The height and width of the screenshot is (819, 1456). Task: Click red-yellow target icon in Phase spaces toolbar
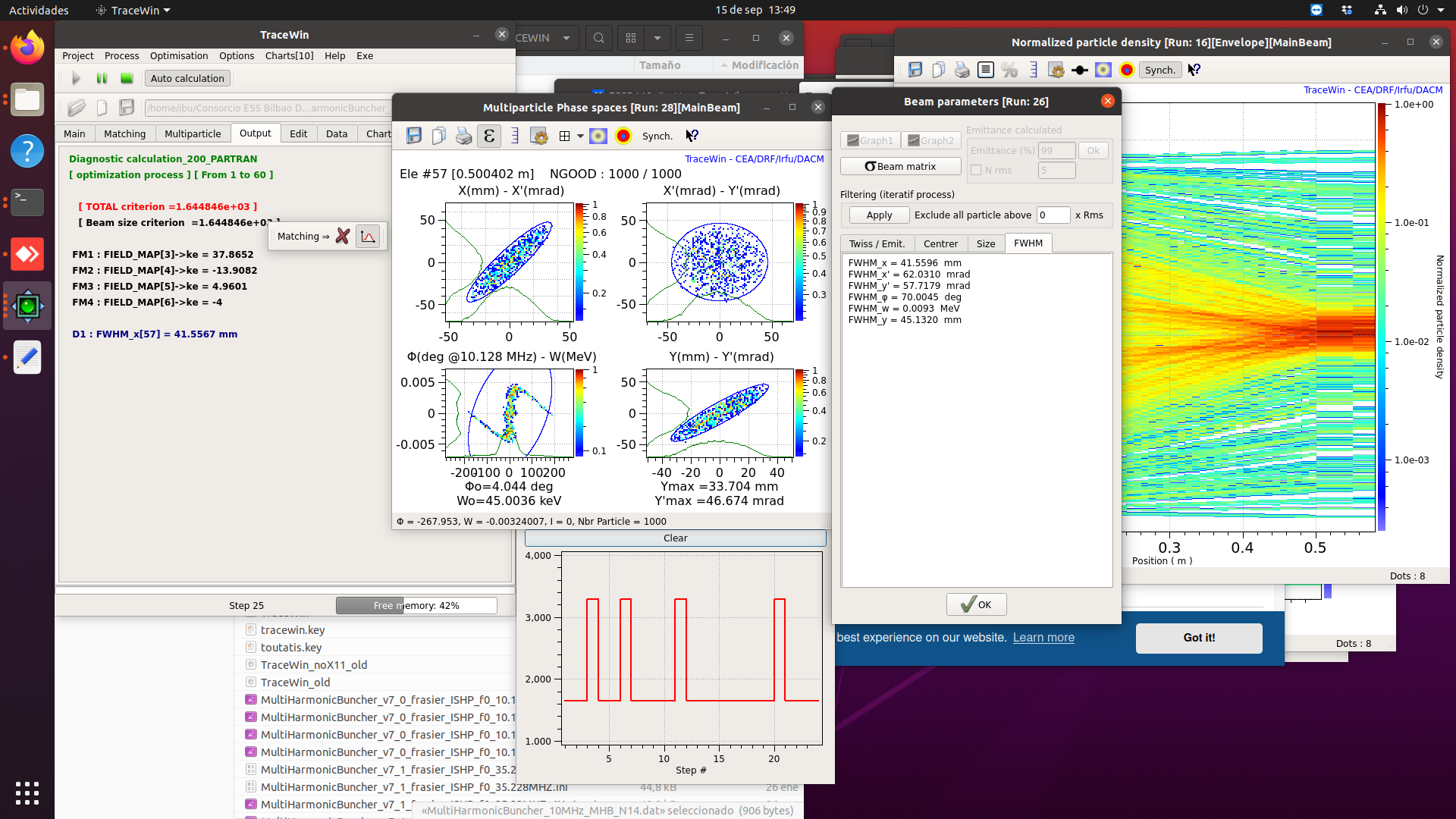(623, 136)
